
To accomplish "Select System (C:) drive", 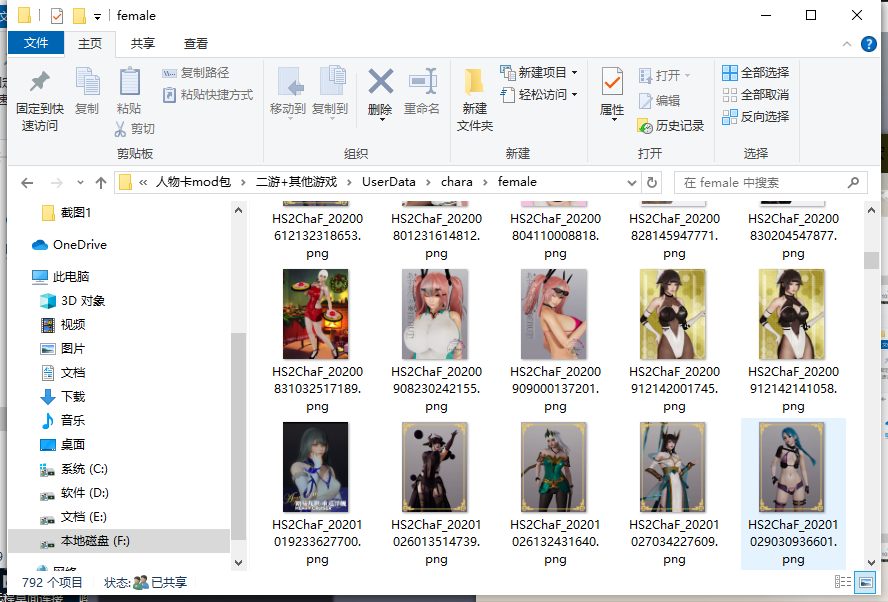I will coord(74,469).
